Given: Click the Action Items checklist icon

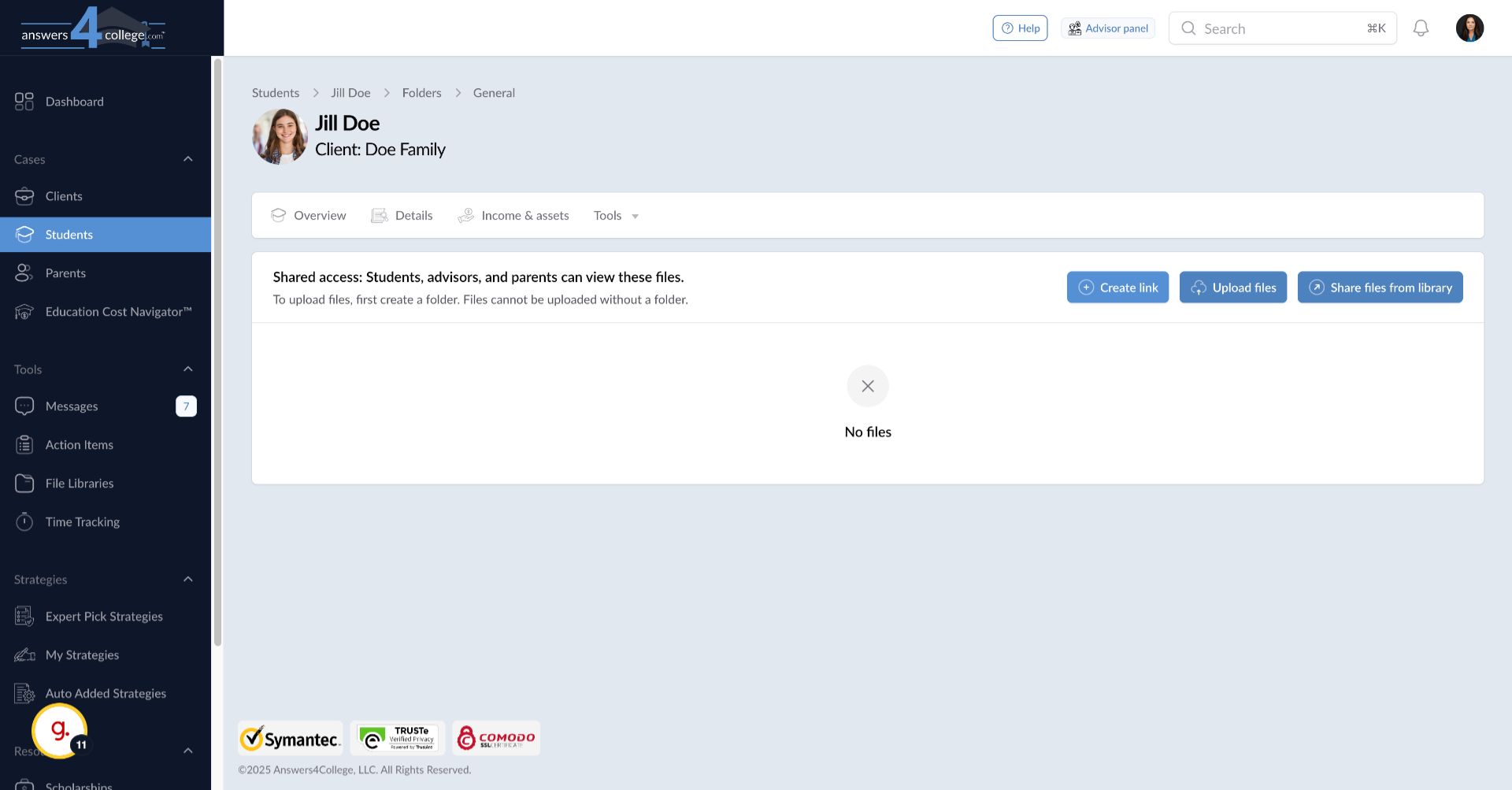Looking at the screenshot, I should click(x=24, y=445).
